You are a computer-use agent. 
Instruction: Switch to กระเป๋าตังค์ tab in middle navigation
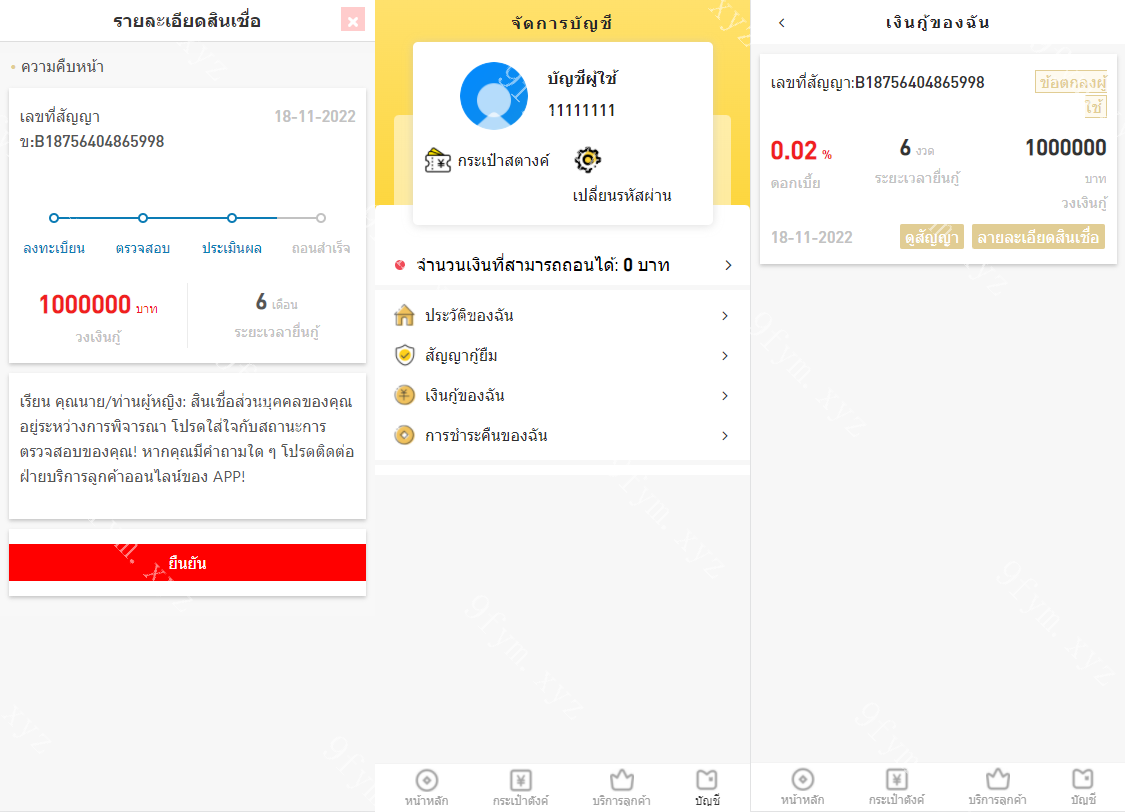pos(521,788)
